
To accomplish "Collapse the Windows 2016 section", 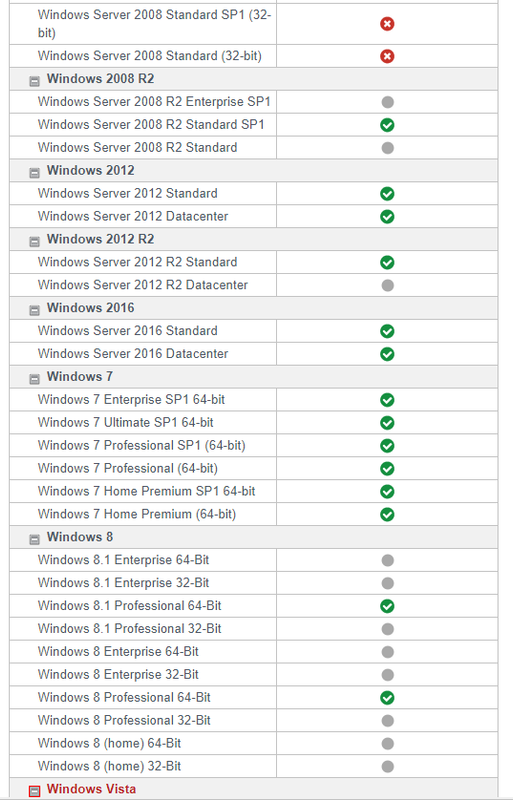I will (x=34, y=310).
